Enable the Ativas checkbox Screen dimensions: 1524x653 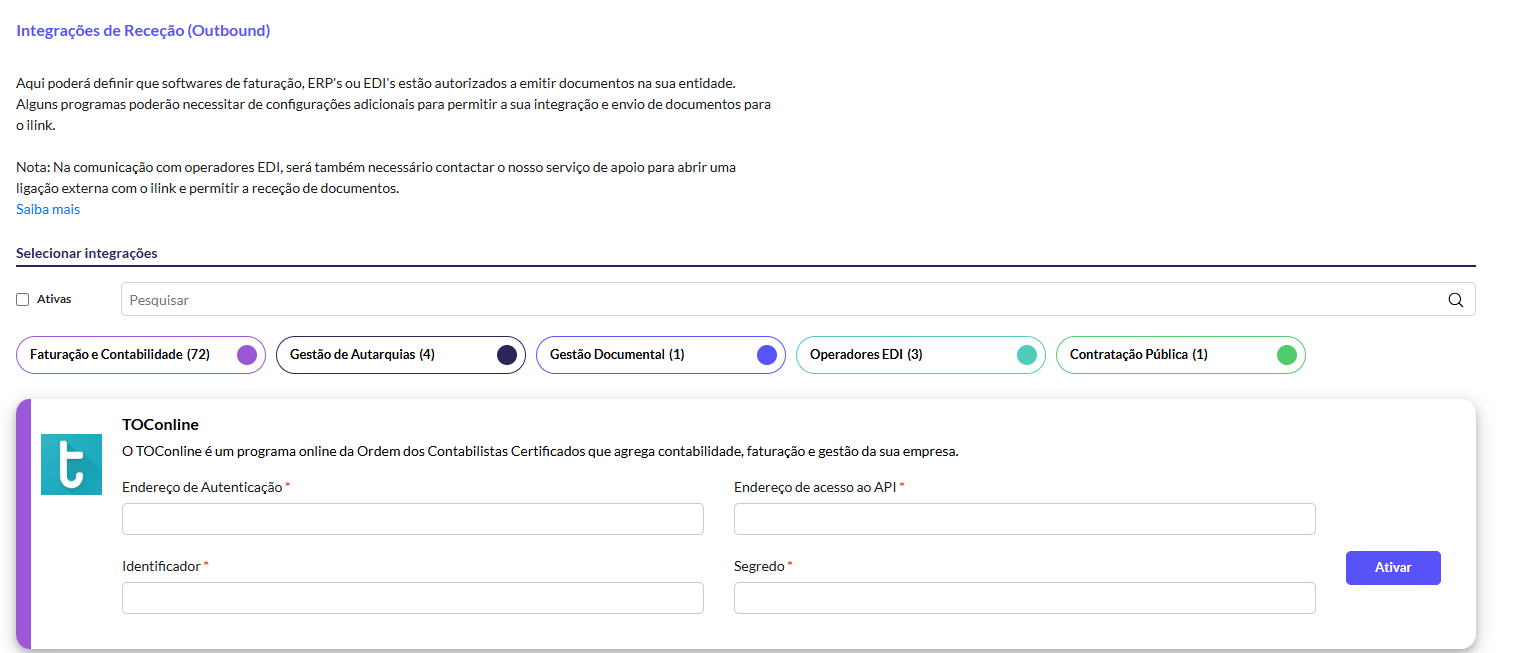click(21, 298)
